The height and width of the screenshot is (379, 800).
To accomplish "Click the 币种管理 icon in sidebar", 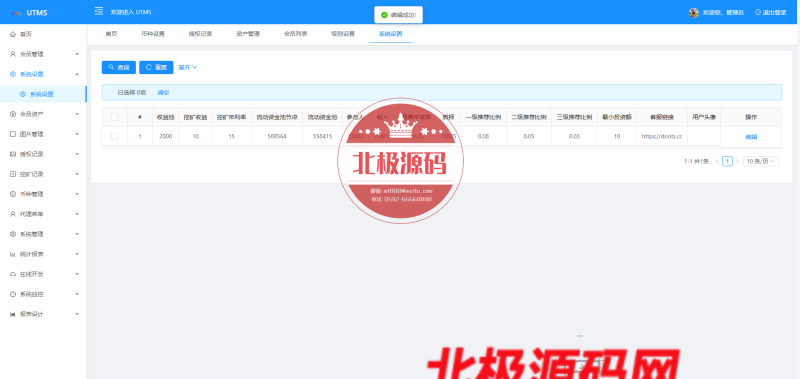I will tap(13, 194).
